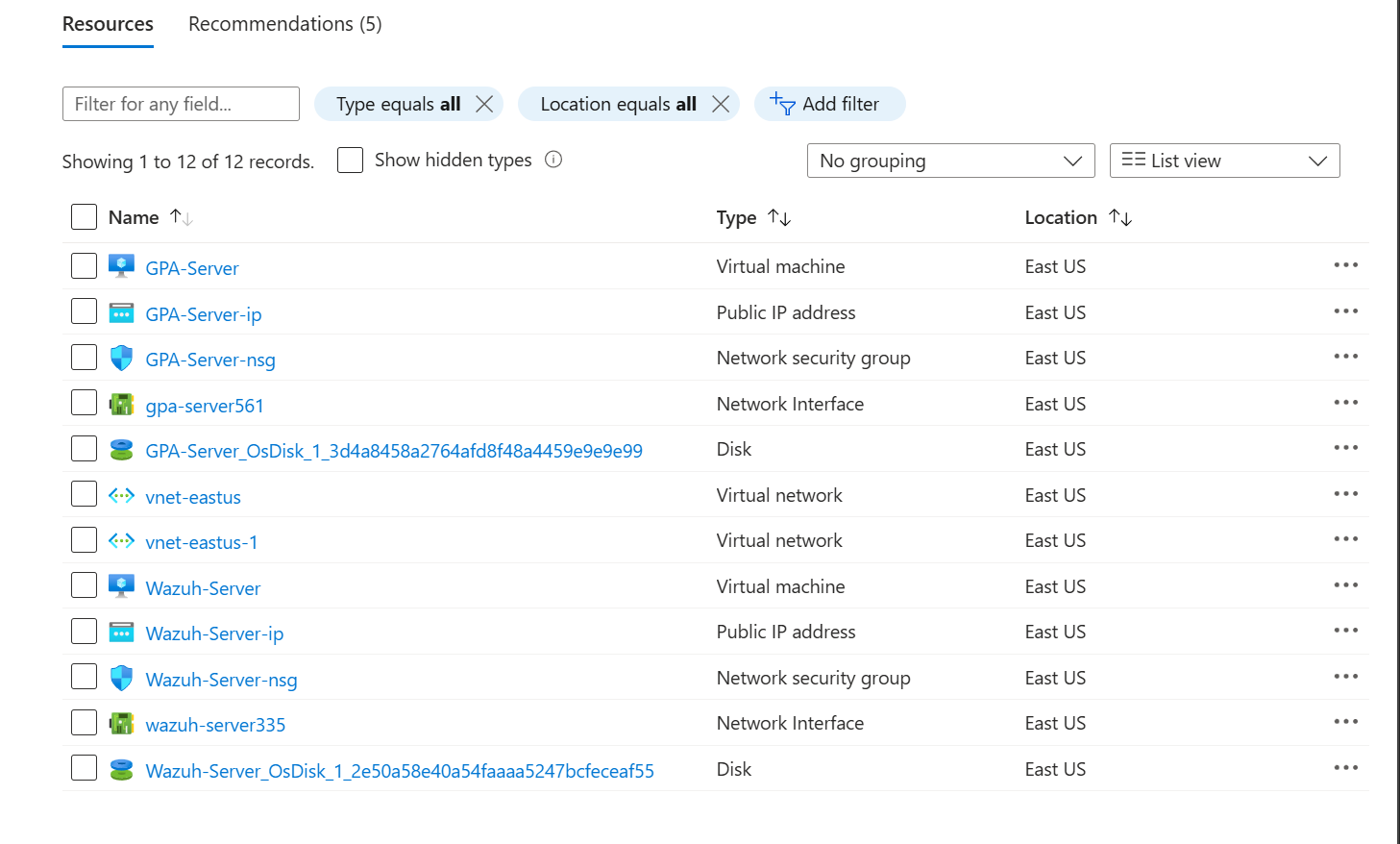The height and width of the screenshot is (844, 1400).
Task: Tick the GPA-Server row checkbox
Action: click(85, 266)
